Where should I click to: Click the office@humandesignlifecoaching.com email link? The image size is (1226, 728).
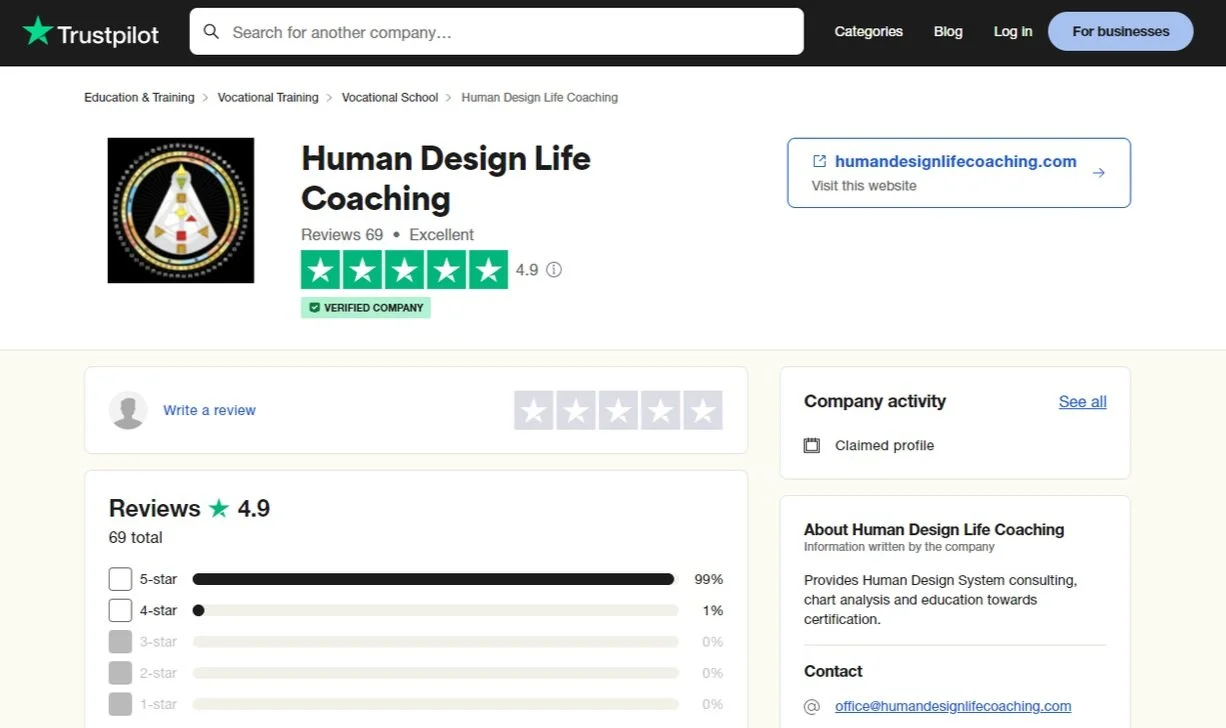point(953,706)
